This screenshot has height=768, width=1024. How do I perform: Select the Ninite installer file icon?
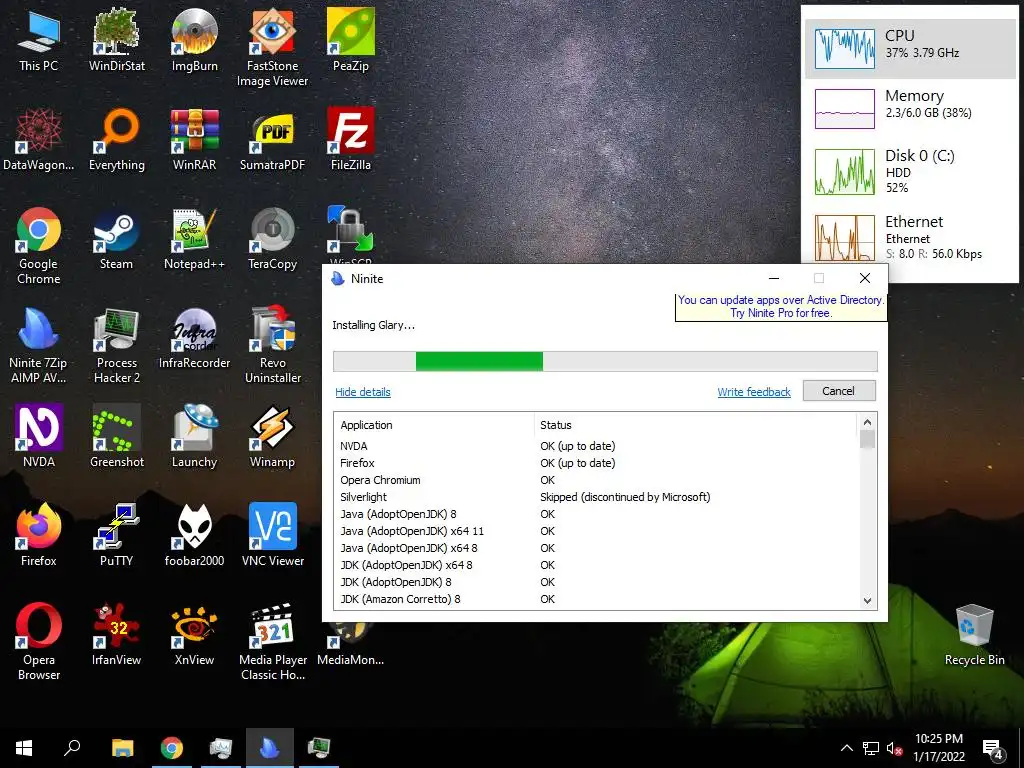click(x=39, y=345)
